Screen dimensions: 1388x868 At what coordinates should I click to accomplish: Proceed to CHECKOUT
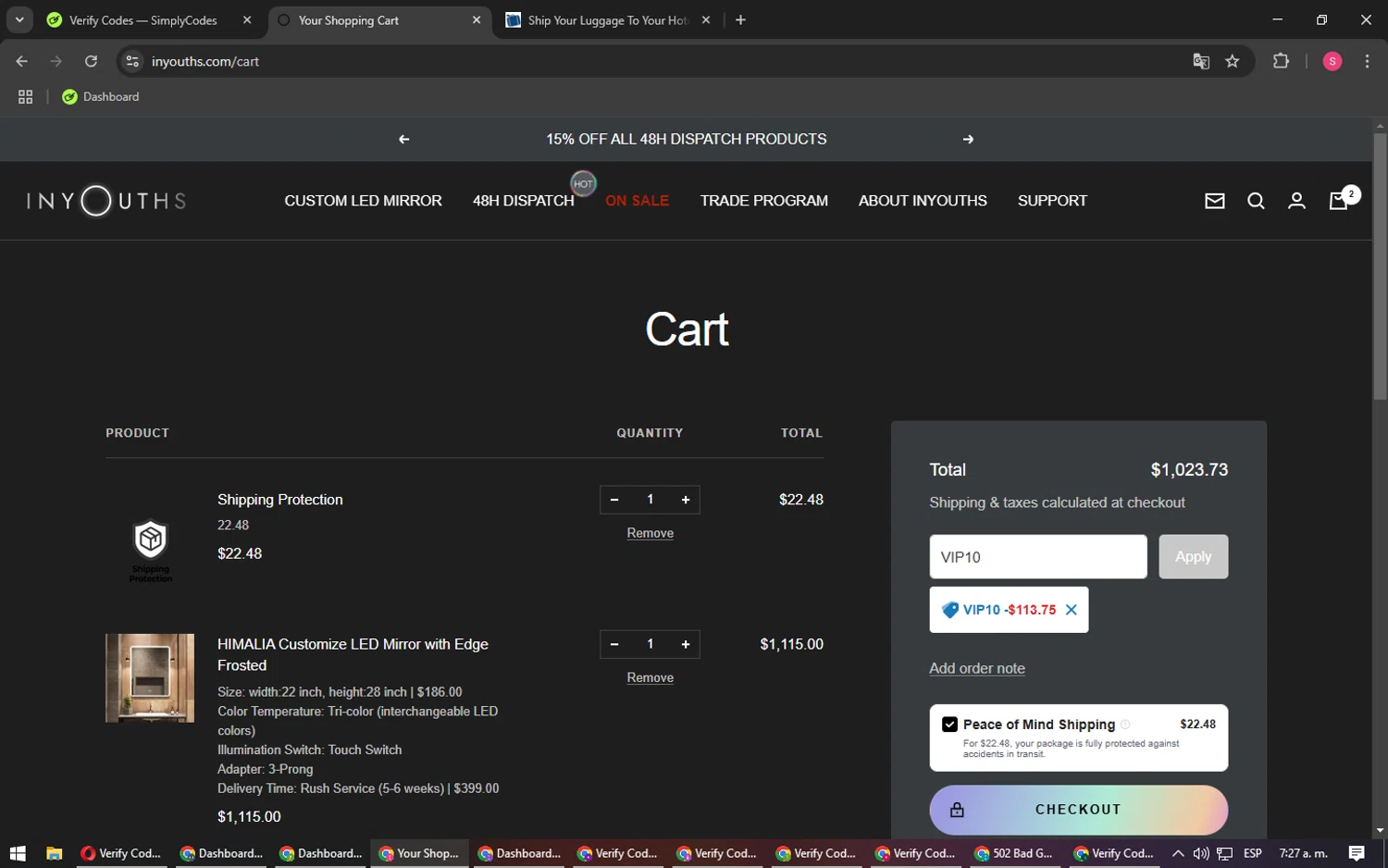(x=1078, y=810)
